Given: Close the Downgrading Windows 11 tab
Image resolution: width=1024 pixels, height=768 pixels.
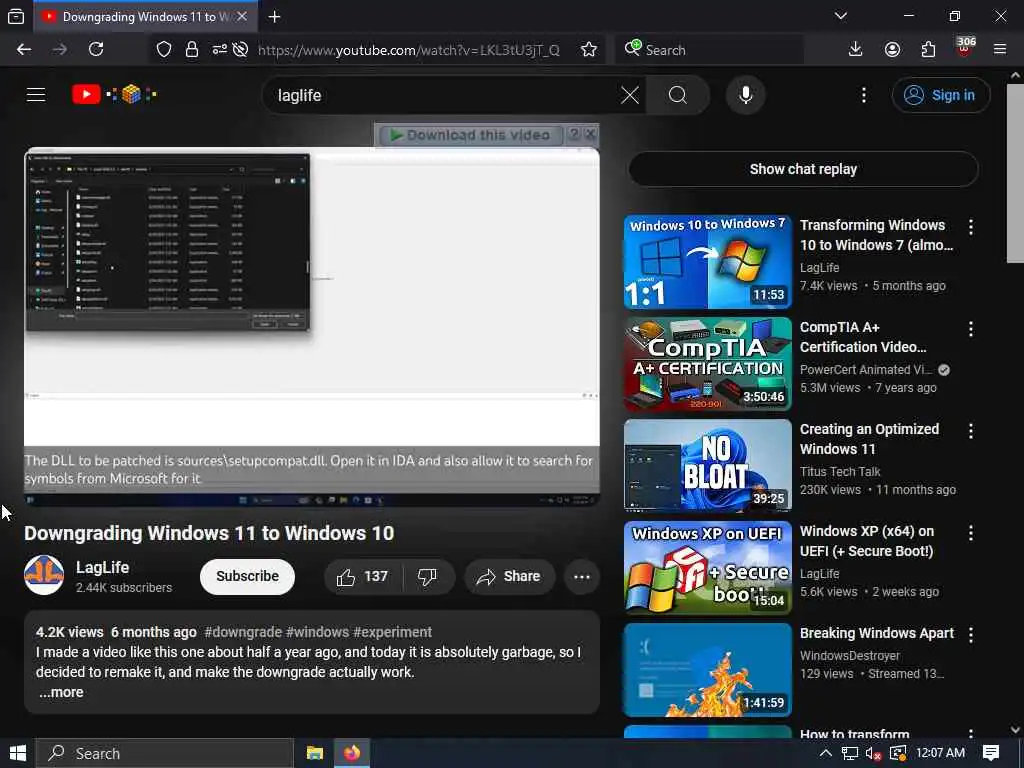Looking at the screenshot, I should (x=242, y=16).
